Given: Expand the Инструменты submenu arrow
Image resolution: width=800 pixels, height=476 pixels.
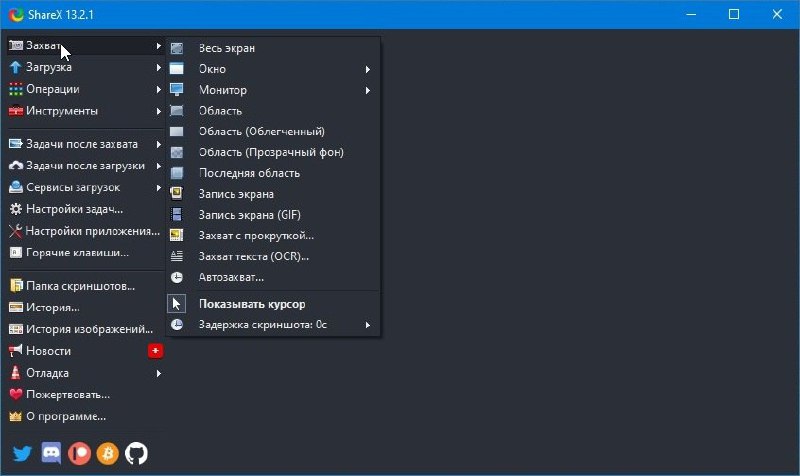Looking at the screenshot, I should (x=159, y=111).
